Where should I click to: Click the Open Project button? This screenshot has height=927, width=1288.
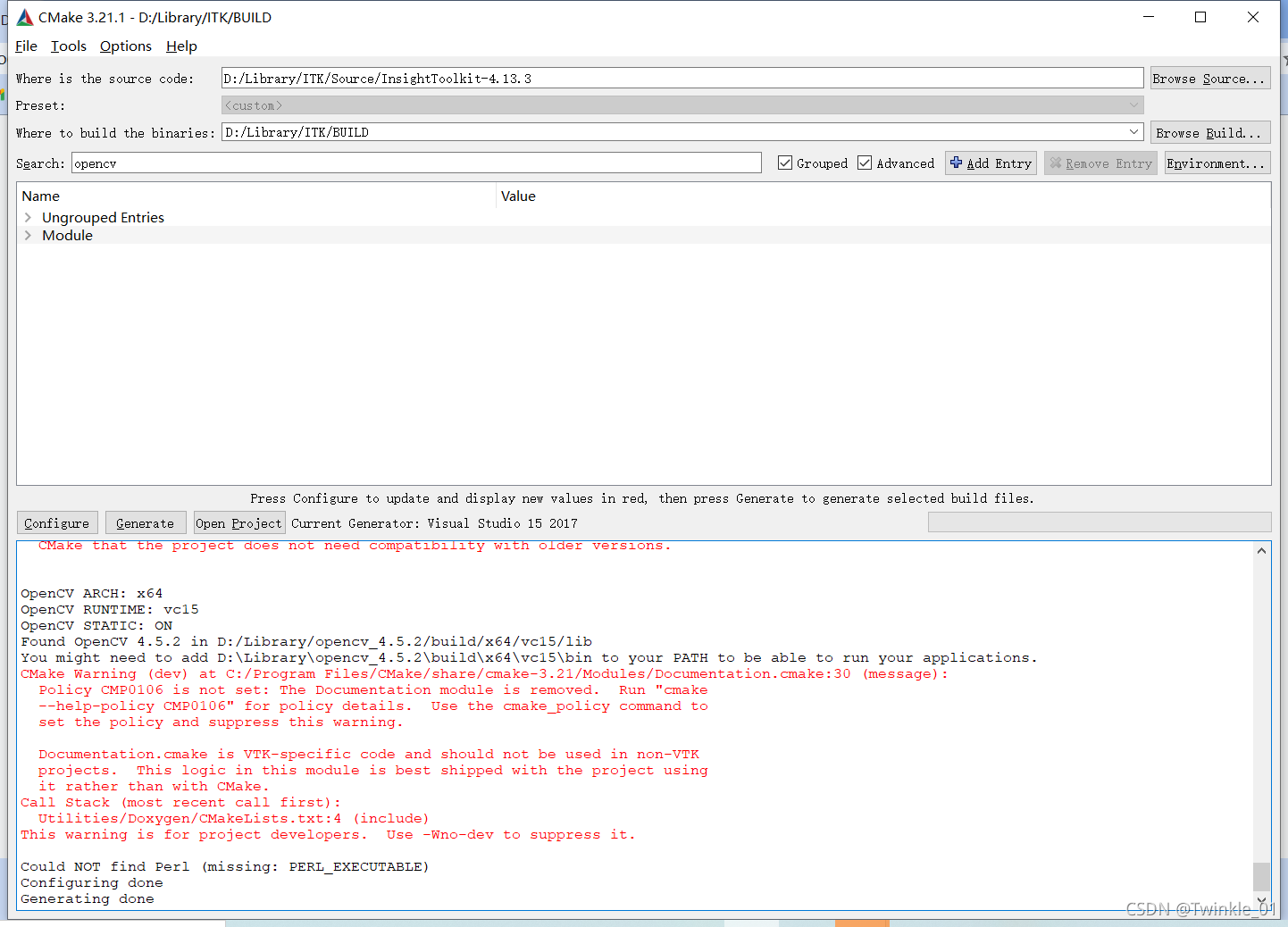239,523
